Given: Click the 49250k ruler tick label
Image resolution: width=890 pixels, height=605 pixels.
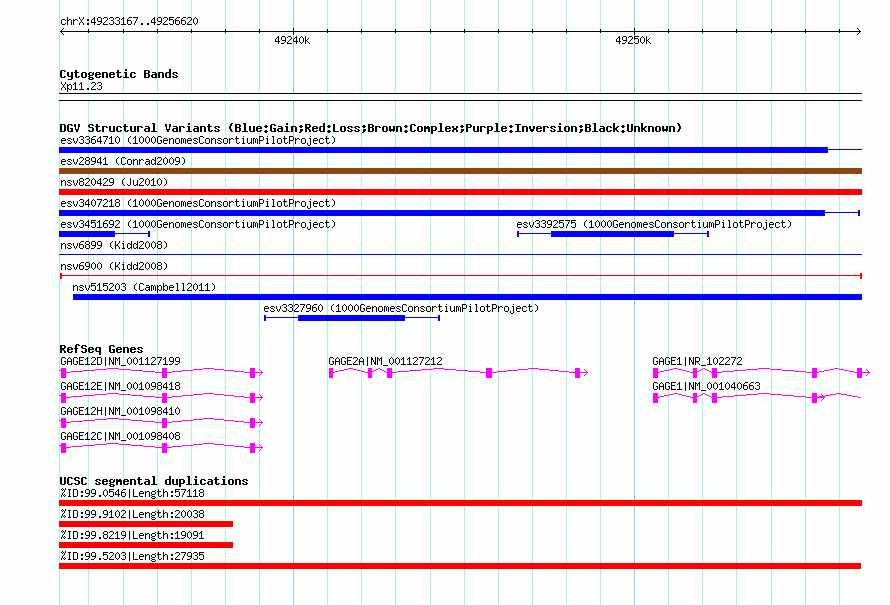Looking at the screenshot, I should click(x=633, y=40).
